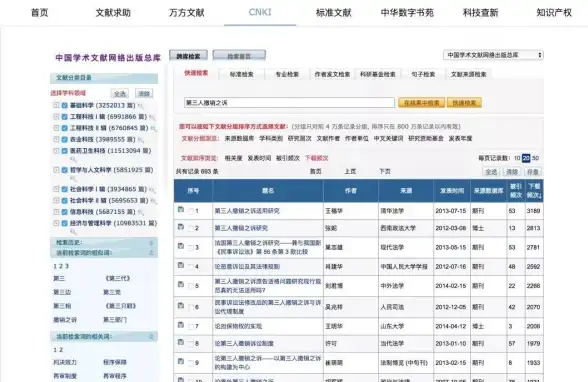The height and width of the screenshot is (382, 588).
Task: Switch to the 标准检索 search tab
Action: 242,74
